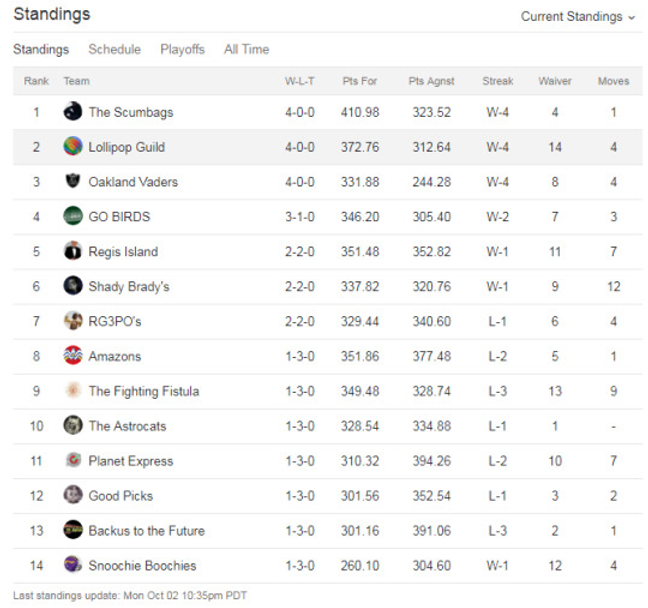Open the Current Standings dropdown
Screen dimensions: 648x608
(578, 17)
